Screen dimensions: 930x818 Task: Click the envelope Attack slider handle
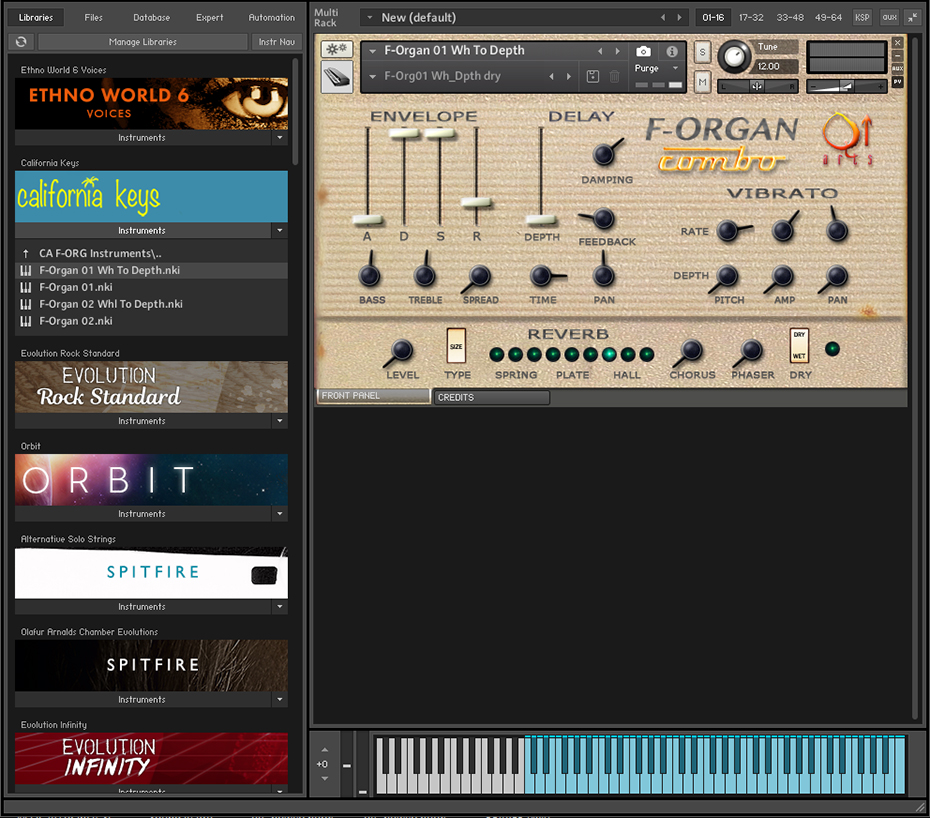point(367,220)
